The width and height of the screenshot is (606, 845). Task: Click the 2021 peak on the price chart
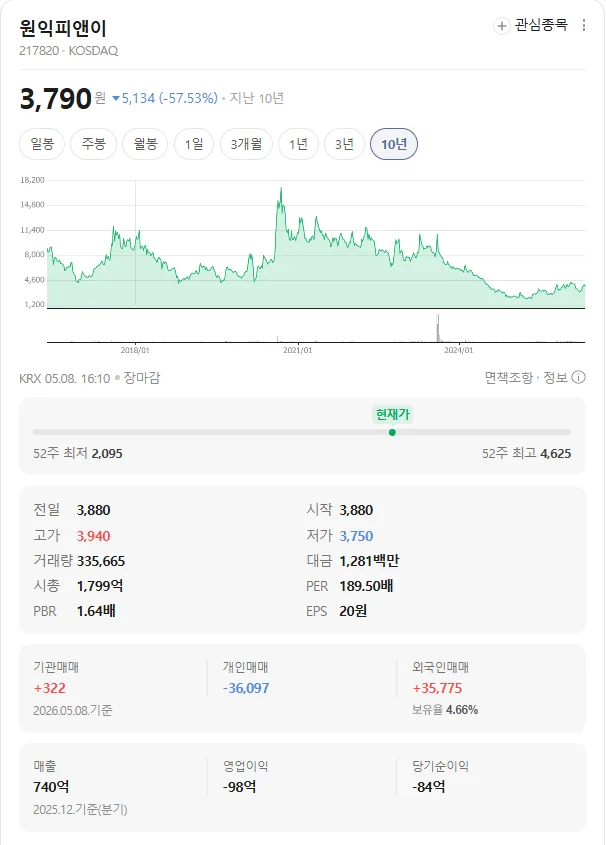tap(281, 189)
